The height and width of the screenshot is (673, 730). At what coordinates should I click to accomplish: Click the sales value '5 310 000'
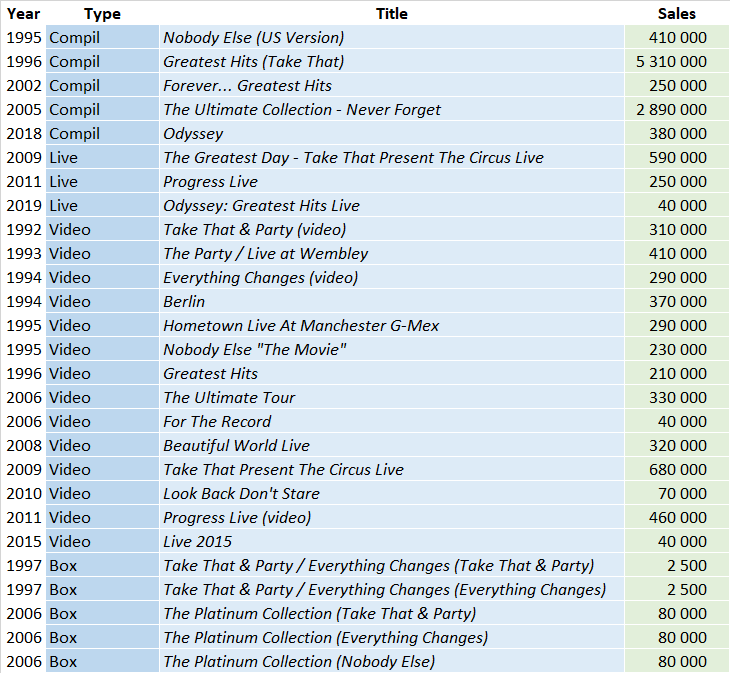pos(671,62)
